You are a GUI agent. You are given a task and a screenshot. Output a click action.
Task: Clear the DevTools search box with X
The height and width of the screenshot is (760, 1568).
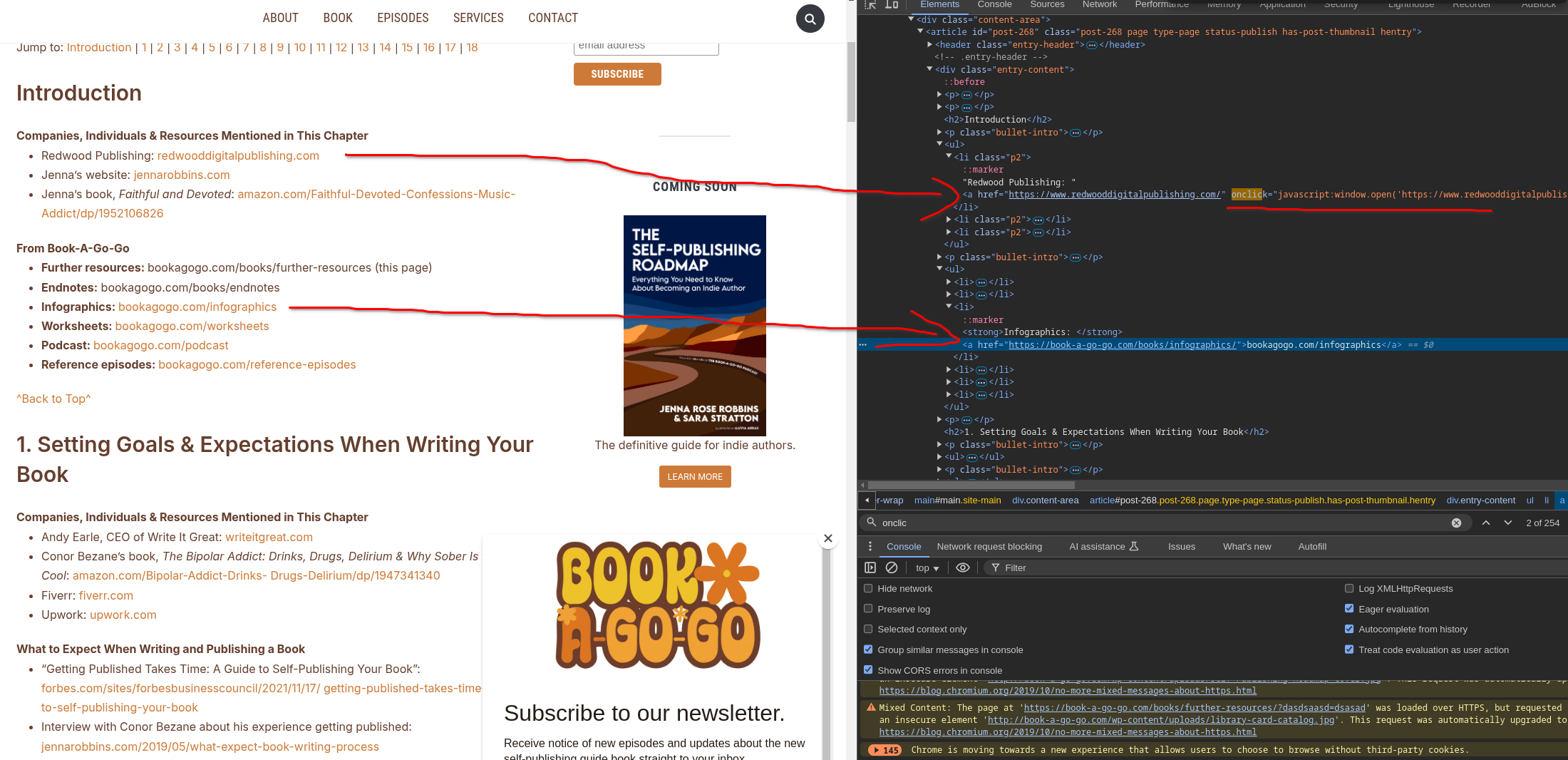[x=1456, y=523]
